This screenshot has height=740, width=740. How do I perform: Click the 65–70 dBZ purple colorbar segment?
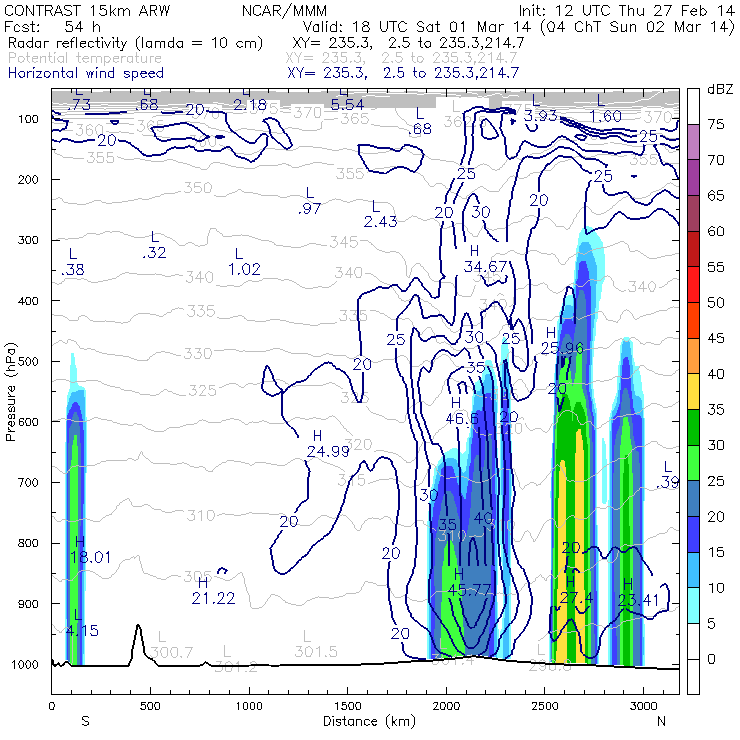(x=693, y=177)
